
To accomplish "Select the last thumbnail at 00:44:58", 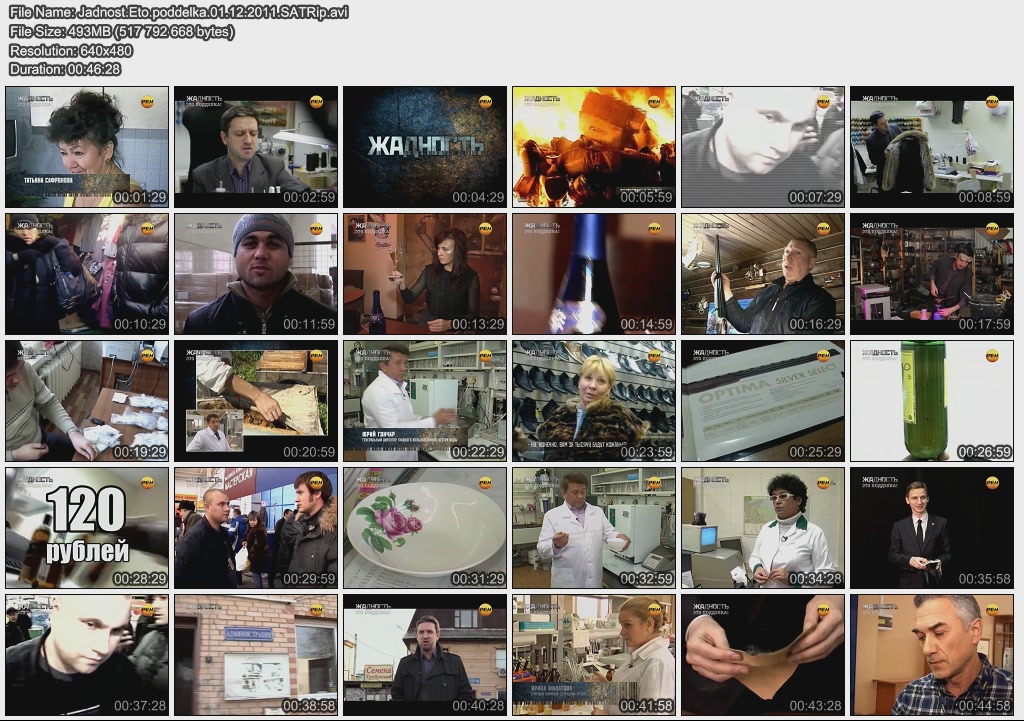I will 932,655.
